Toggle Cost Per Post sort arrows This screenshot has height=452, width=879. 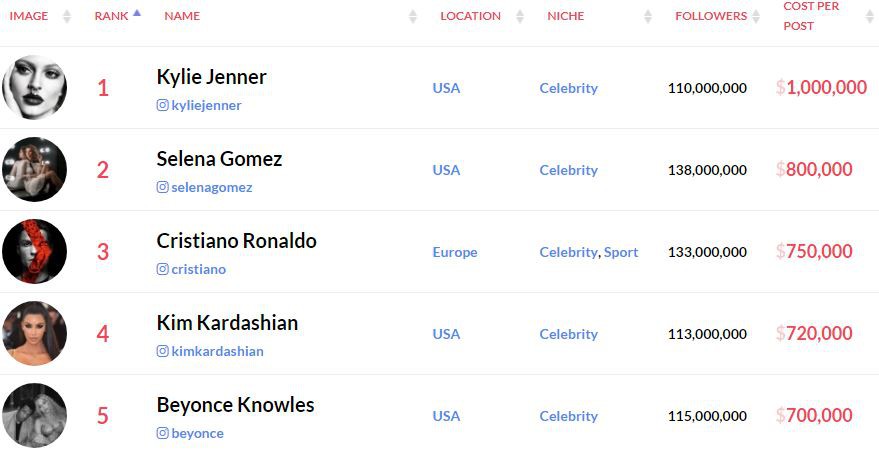click(x=869, y=16)
